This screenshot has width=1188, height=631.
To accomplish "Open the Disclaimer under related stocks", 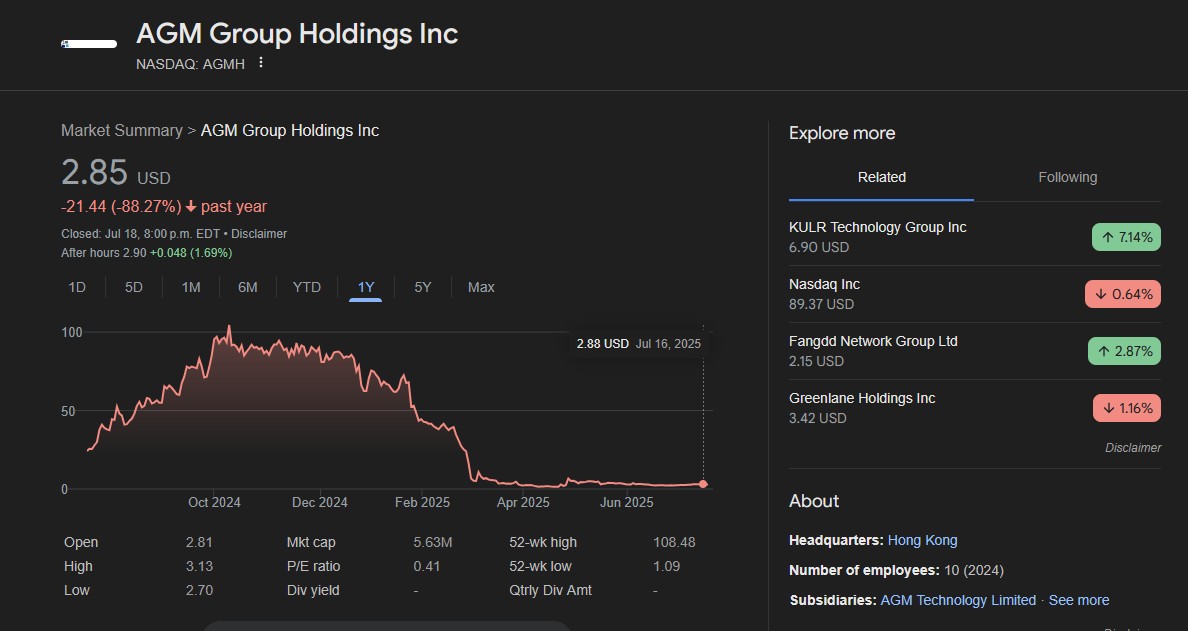I will [x=1133, y=448].
